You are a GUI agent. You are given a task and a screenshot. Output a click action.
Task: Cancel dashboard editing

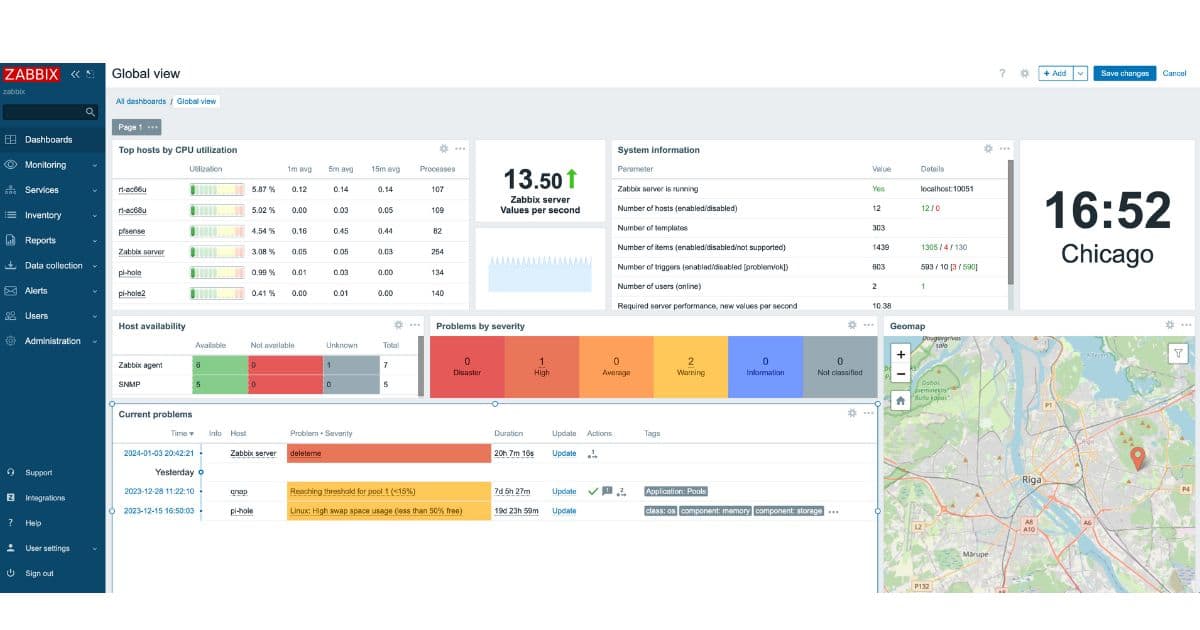[x=1174, y=73]
